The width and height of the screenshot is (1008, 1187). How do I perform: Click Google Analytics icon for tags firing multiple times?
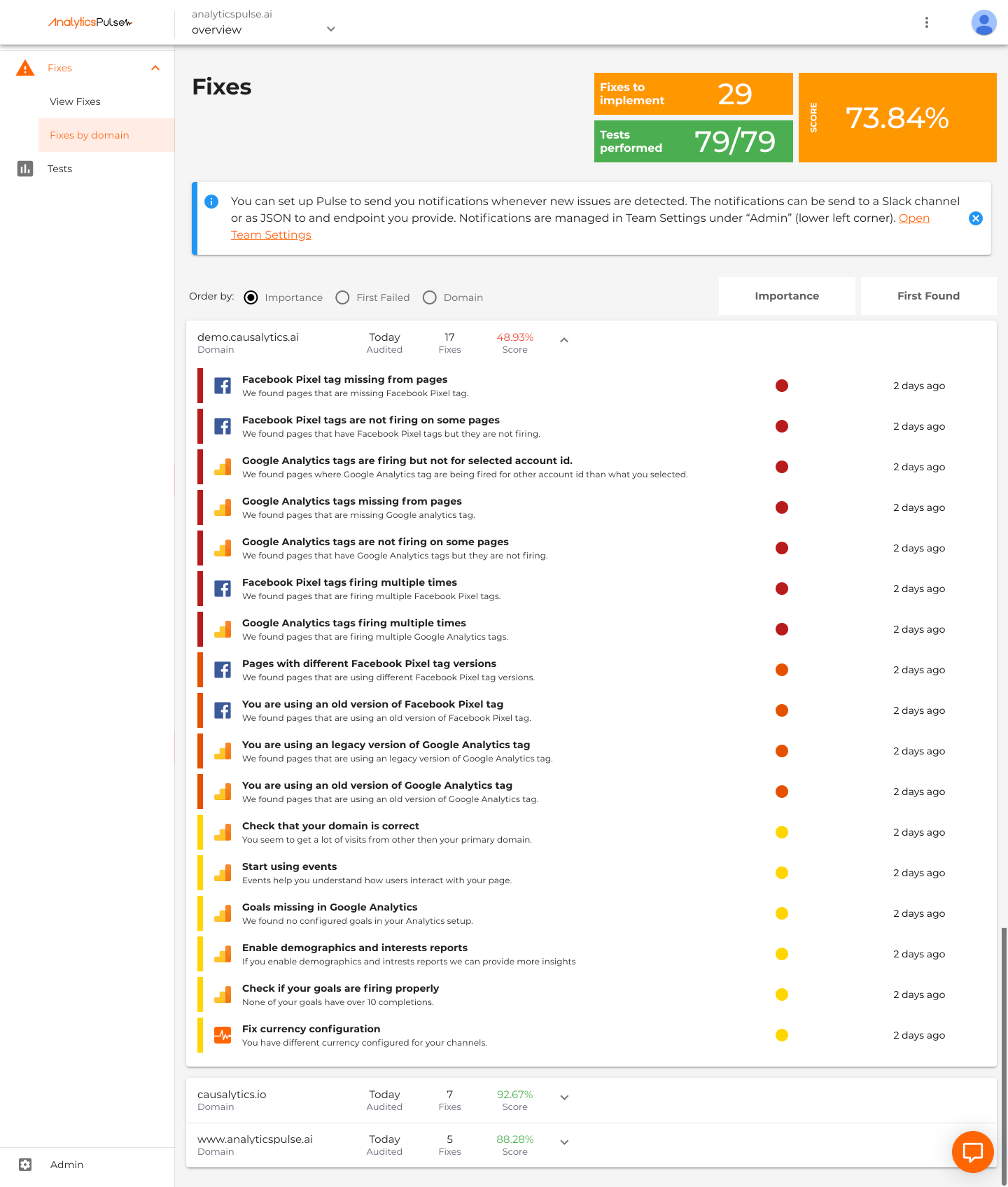point(223,629)
